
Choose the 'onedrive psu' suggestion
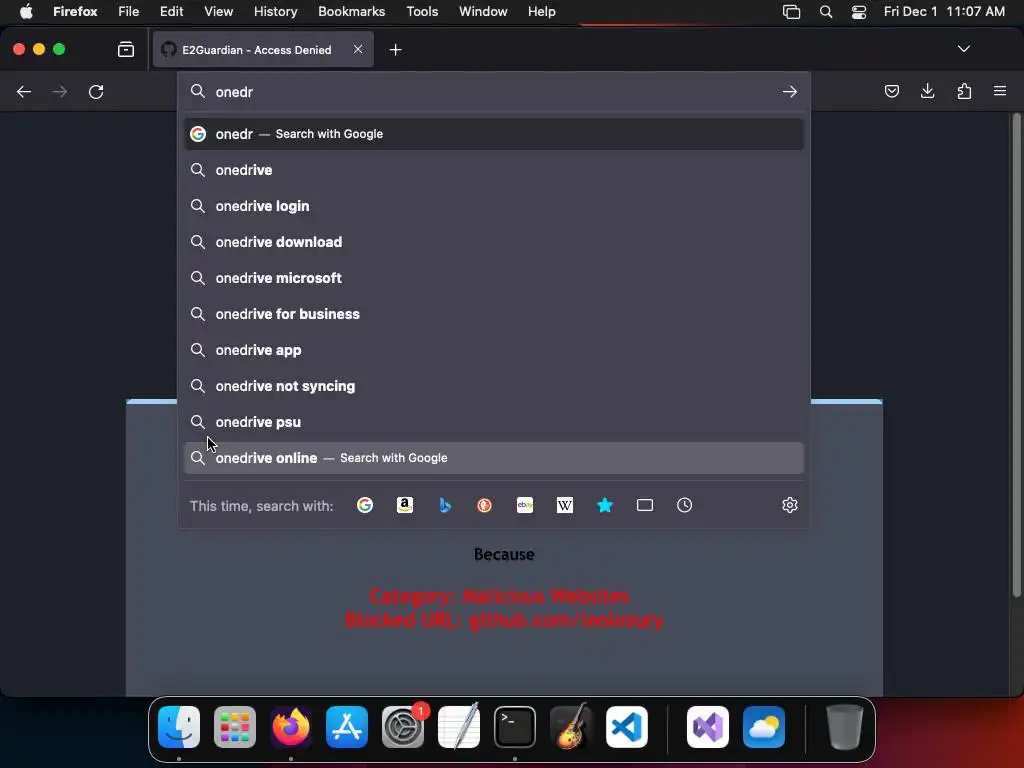point(494,422)
